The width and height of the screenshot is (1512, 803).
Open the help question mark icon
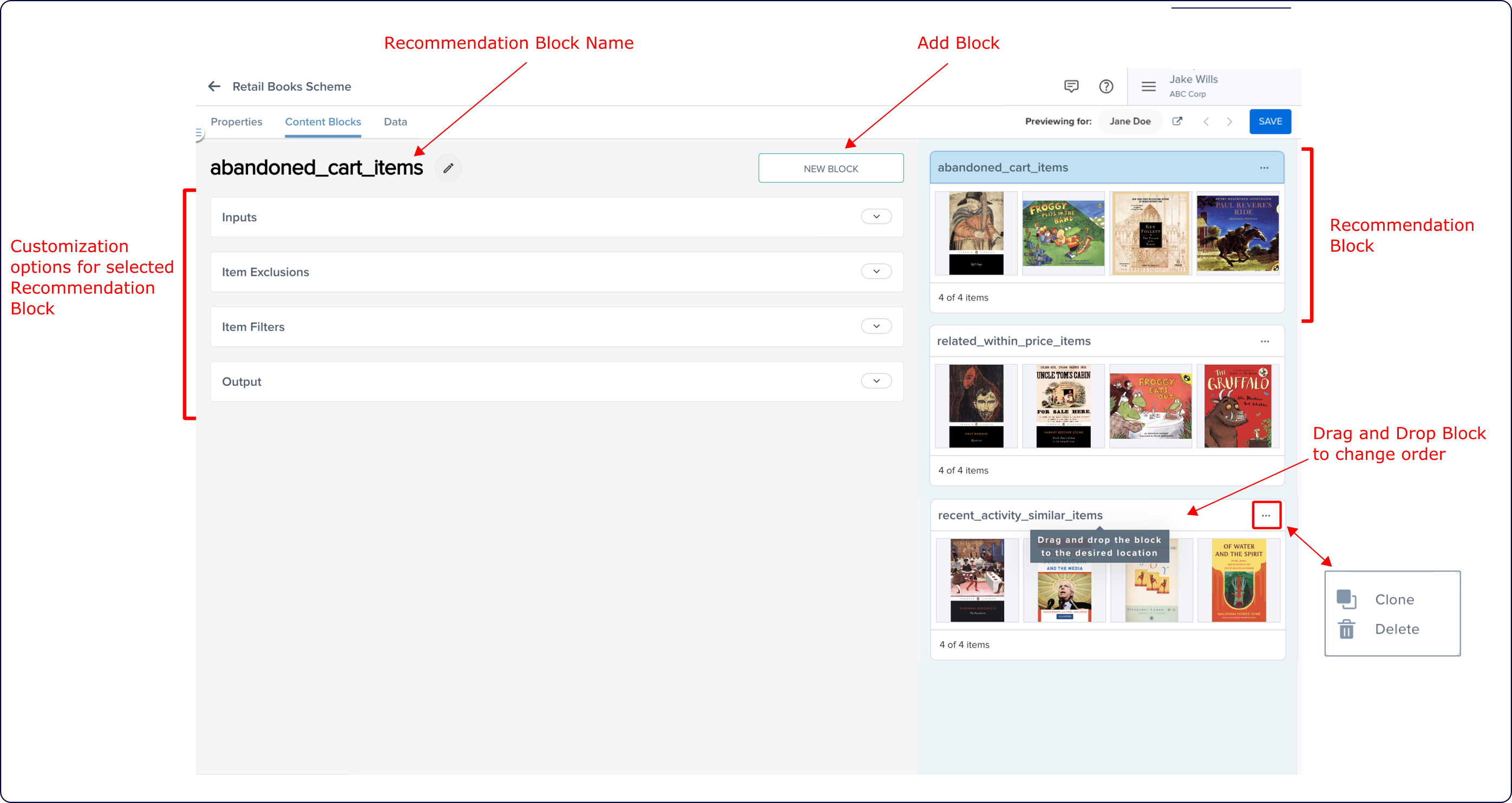click(1106, 86)
